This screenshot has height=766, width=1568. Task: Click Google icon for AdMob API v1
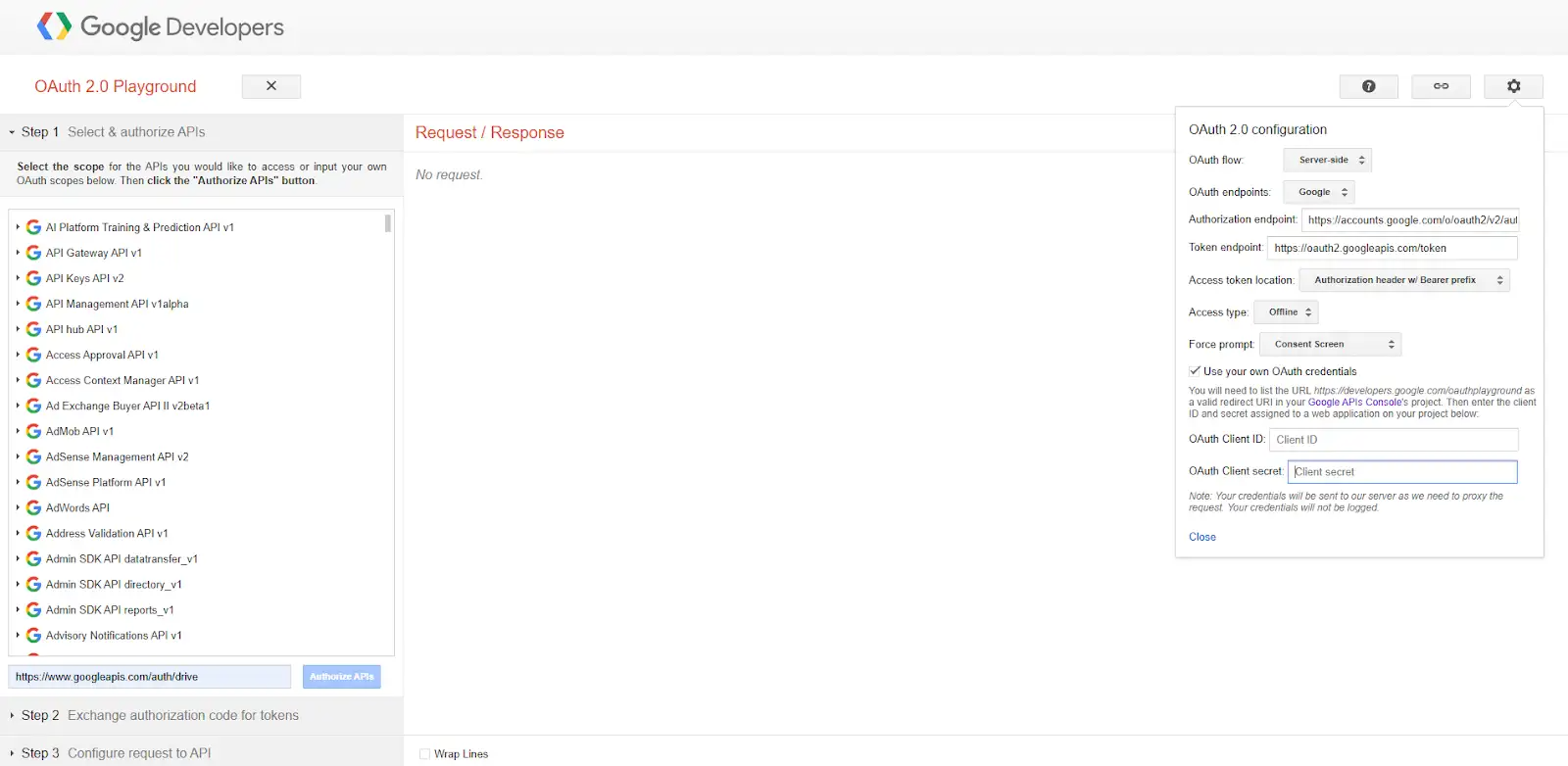coord(33,431)
